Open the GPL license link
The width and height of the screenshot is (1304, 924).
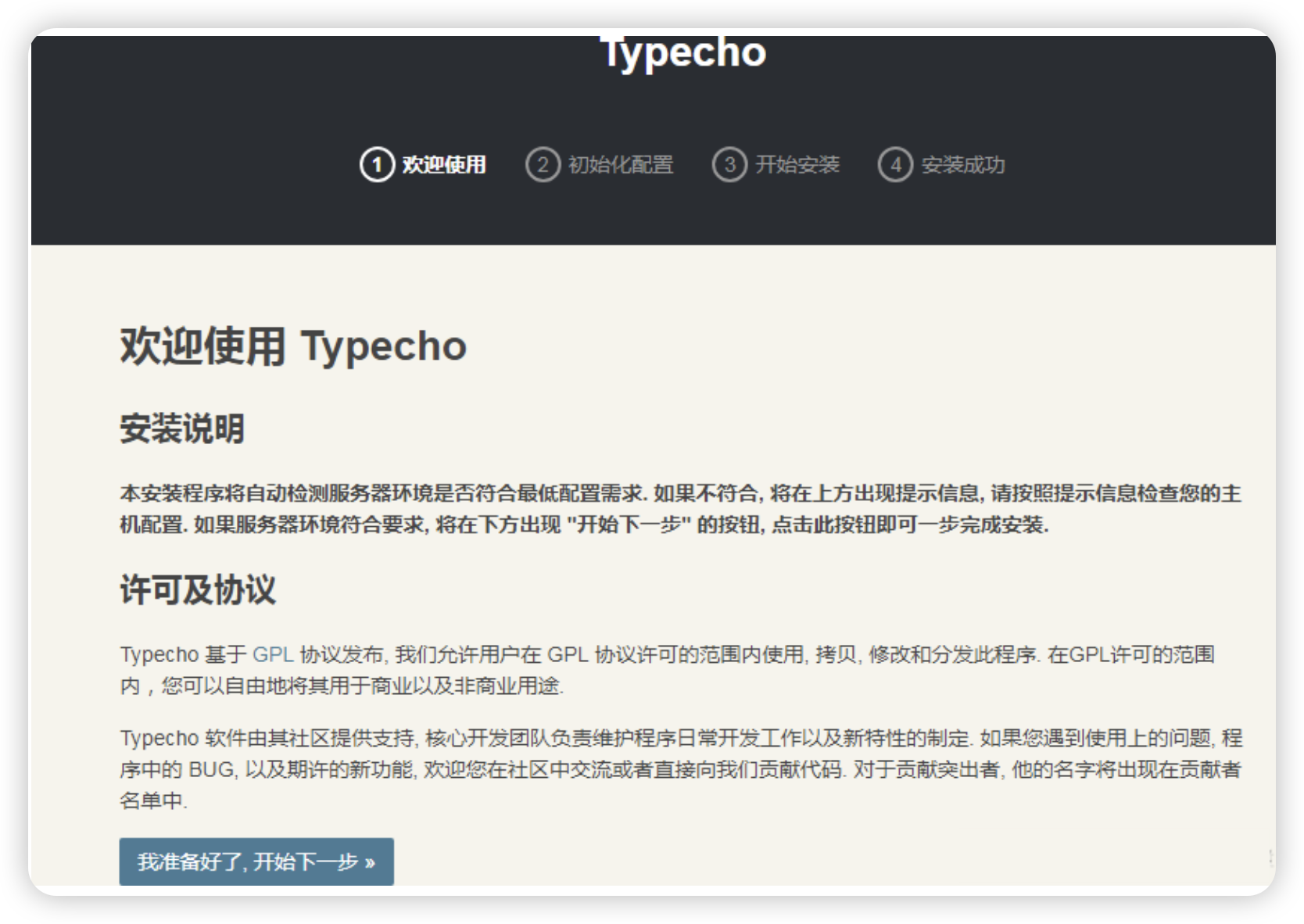point(273,654)
